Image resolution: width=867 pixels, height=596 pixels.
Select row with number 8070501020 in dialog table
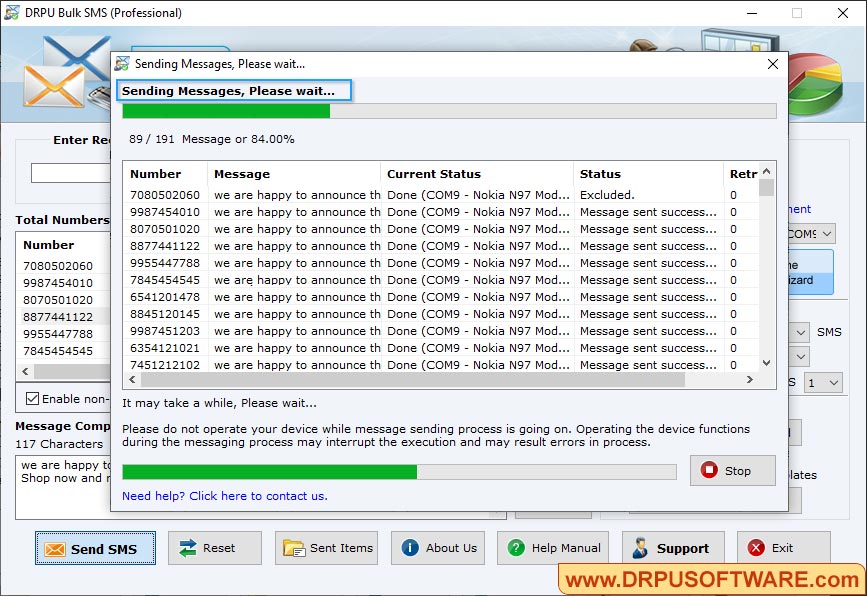pyautogui.click(x=442, y=229)
